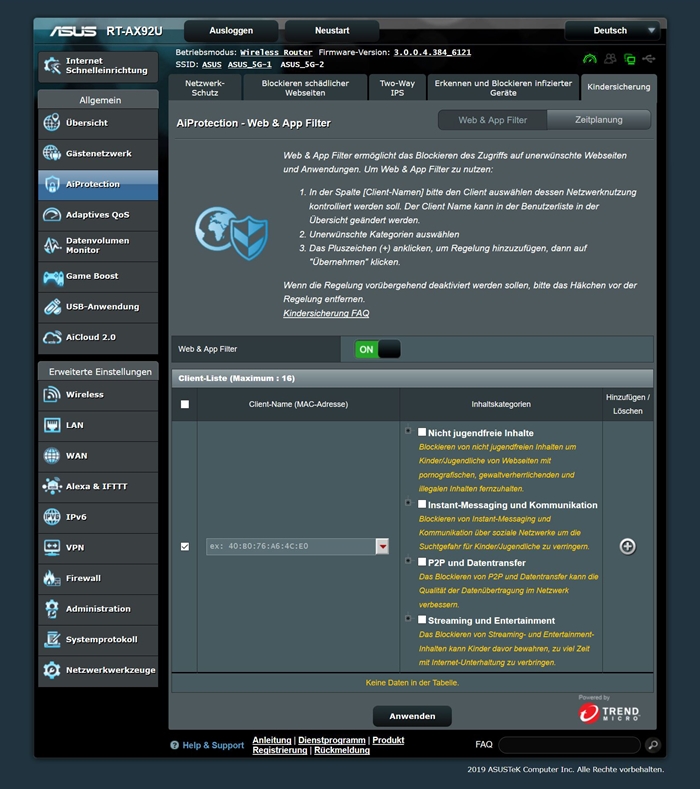Image resolution: width=700 pixels, height=789 pixels.
Task: Click the Datenvolumen Monitor icon
Action: pyautogui.click(x=52, y=246)
